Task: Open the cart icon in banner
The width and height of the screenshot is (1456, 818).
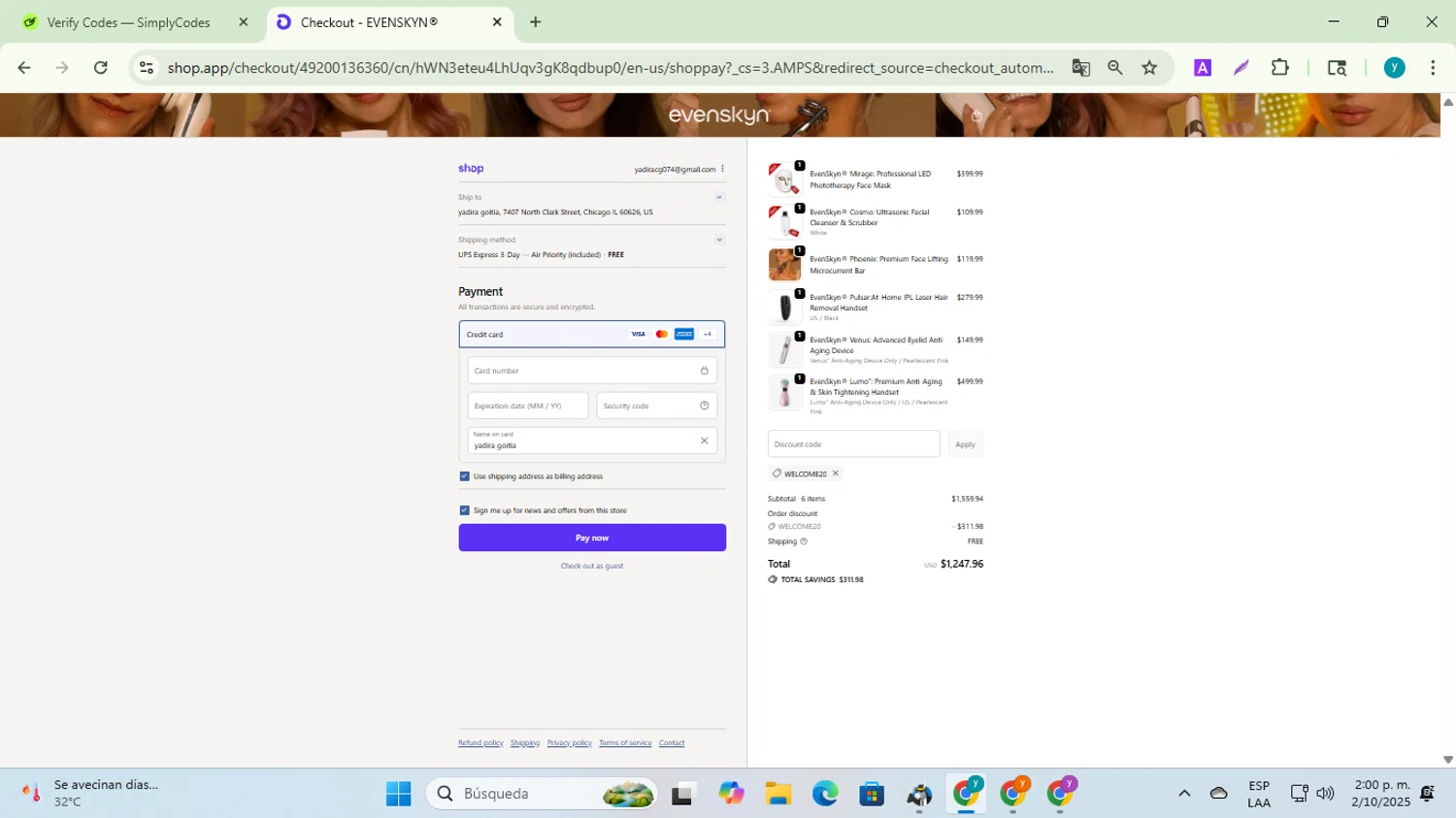Action: [976, 115]
